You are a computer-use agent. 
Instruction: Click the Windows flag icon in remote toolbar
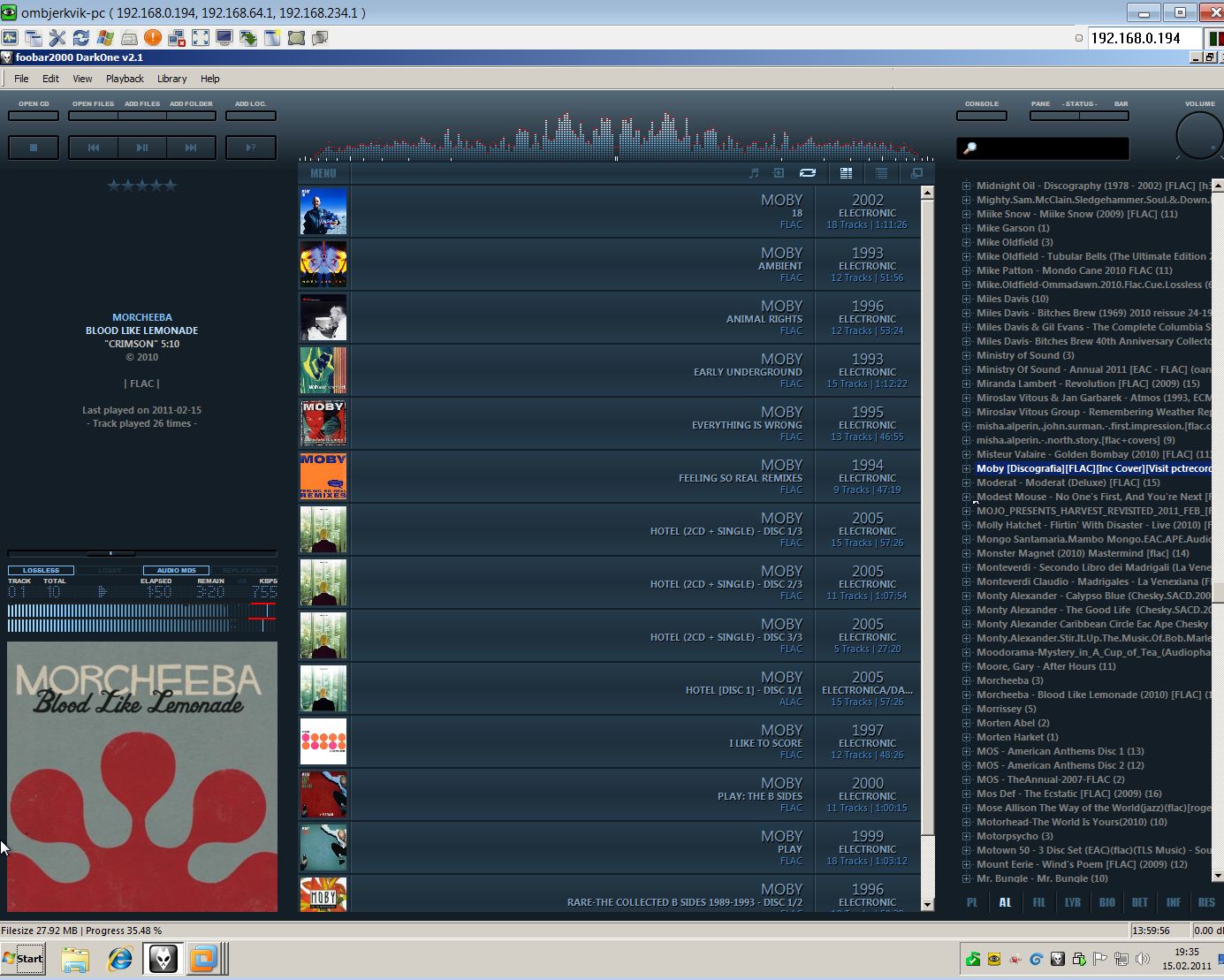click(x=105, y=38)
